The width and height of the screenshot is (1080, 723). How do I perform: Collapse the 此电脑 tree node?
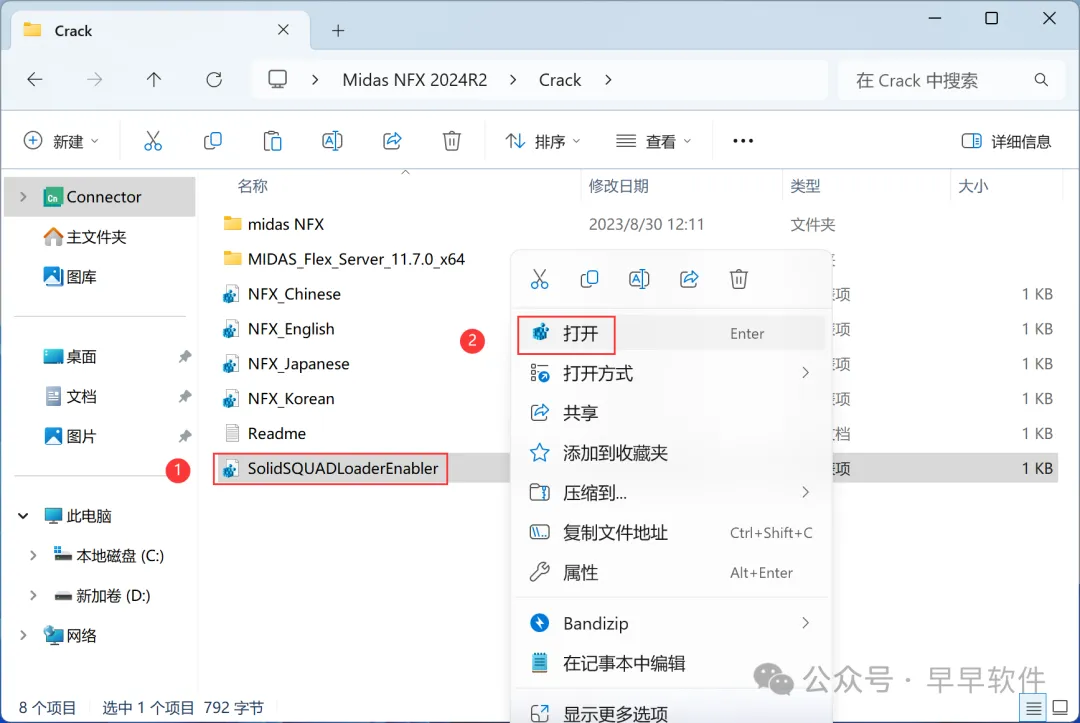click(x=23, y=516)
